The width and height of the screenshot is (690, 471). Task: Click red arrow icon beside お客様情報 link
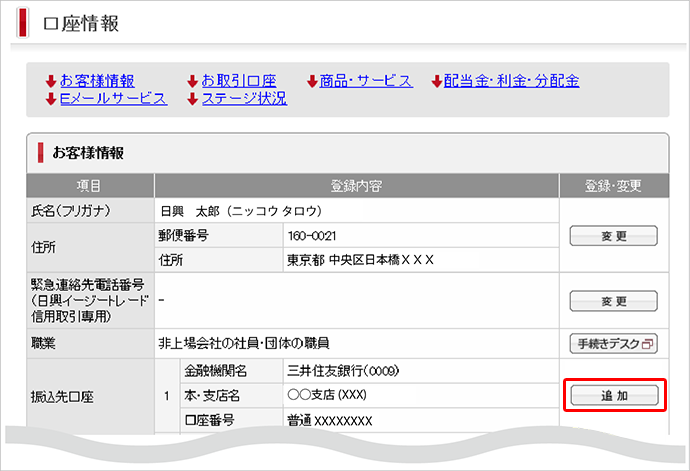point(51,81)
